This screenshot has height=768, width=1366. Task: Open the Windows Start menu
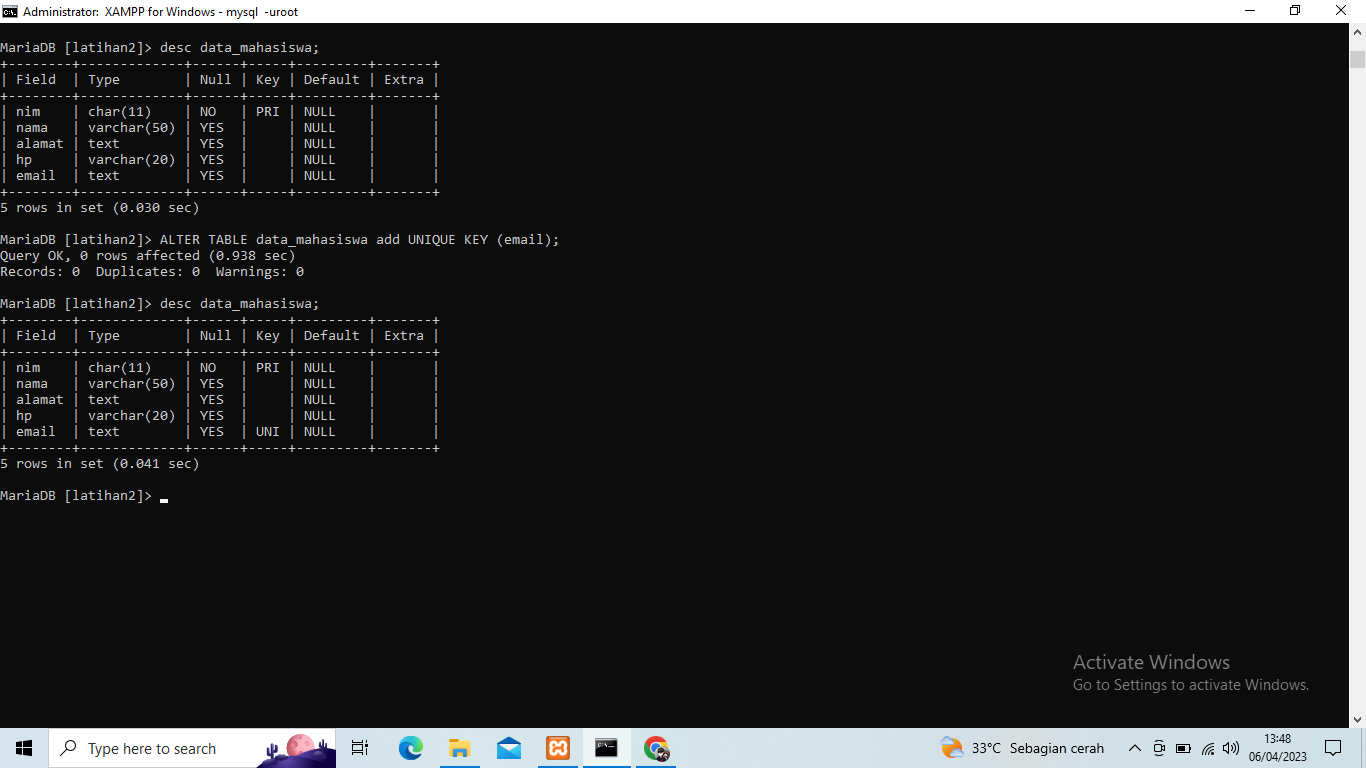pyautogui.click(x=23, y=748)
